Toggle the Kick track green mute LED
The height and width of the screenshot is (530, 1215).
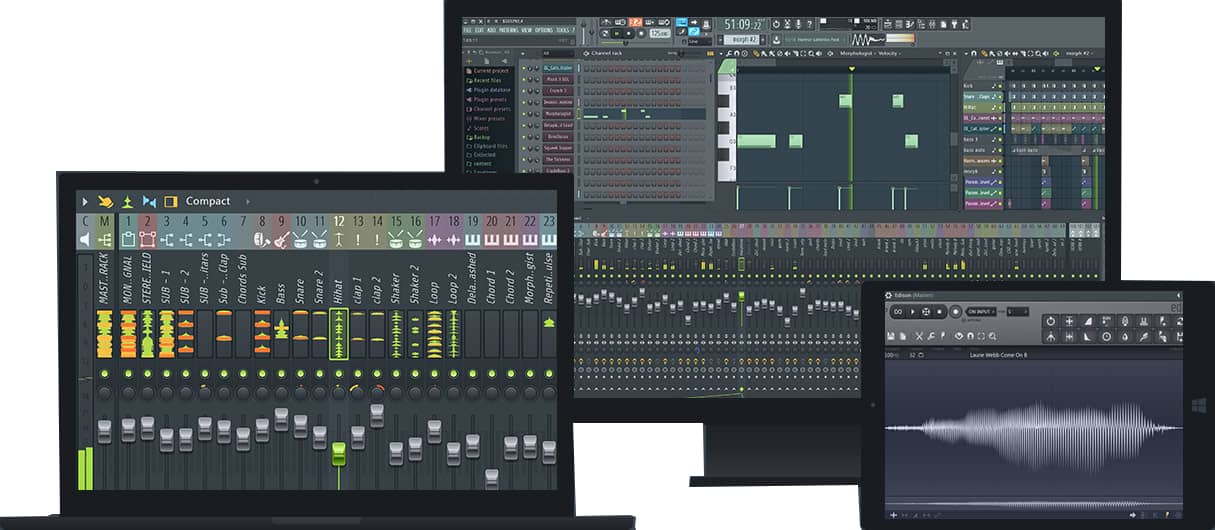coord(262,373)
